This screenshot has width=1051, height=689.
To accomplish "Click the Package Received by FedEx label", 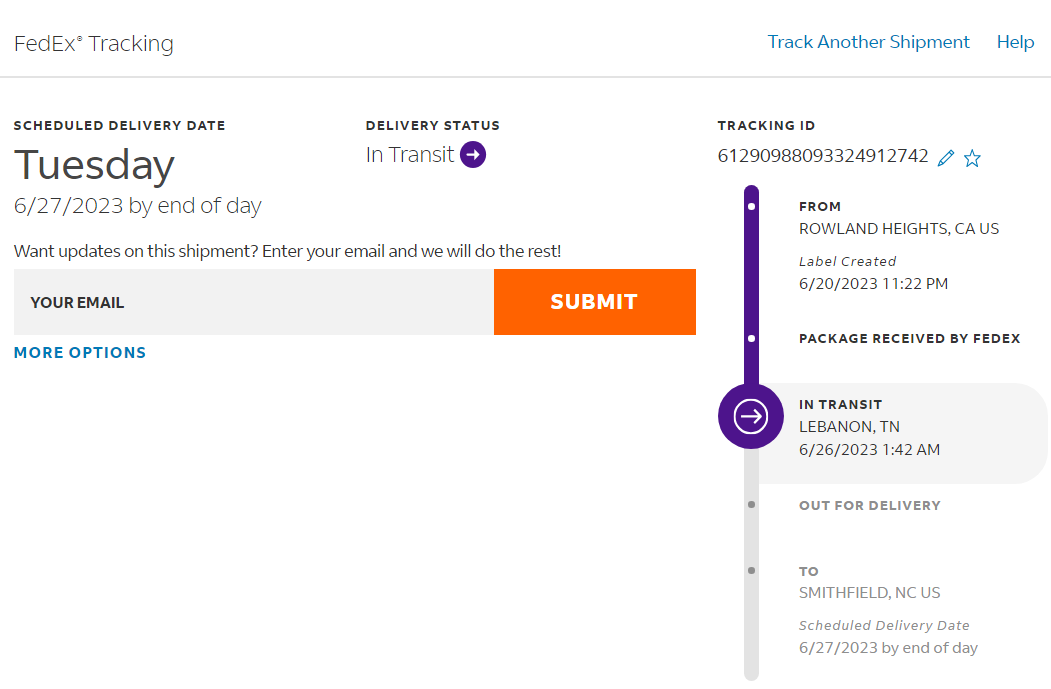I will pyautogui.click(x=909, y=339).
